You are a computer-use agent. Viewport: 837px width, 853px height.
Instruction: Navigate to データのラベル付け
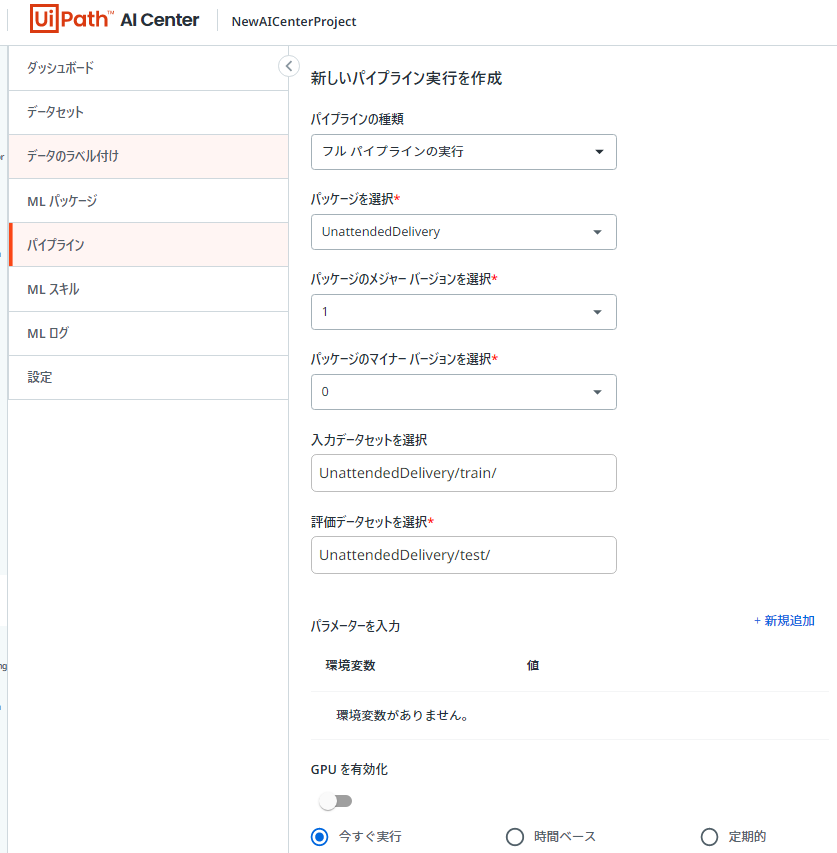[75, 156]
